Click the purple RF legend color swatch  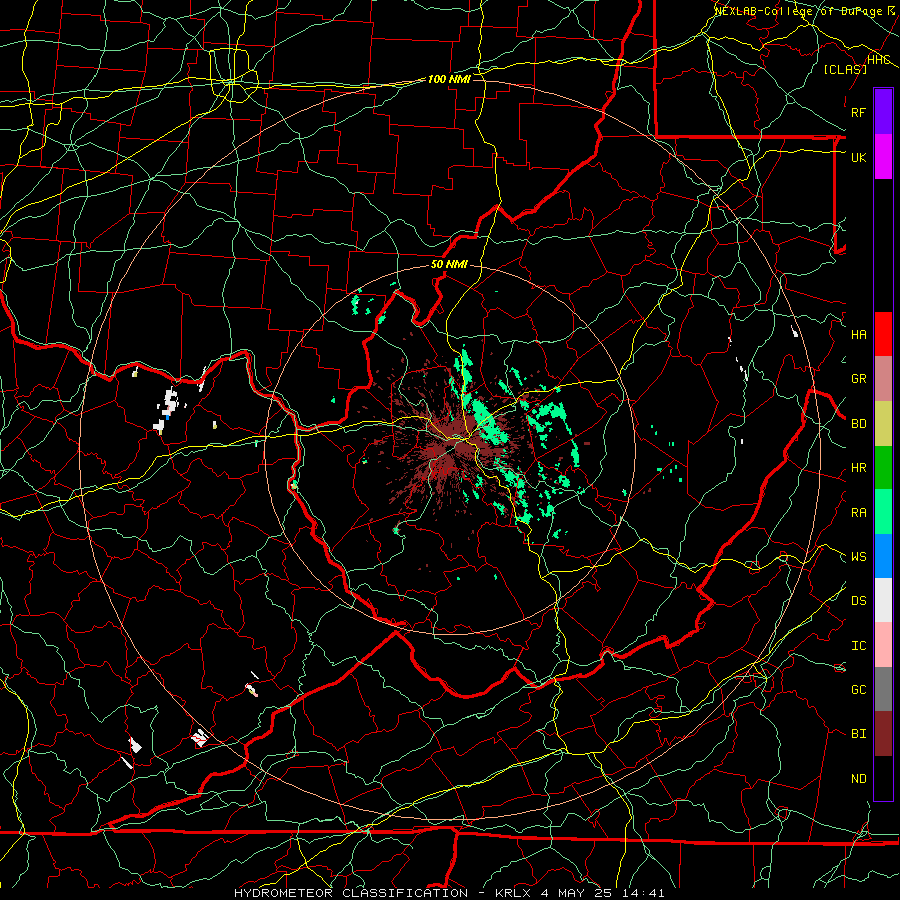(x=883, y=112)
